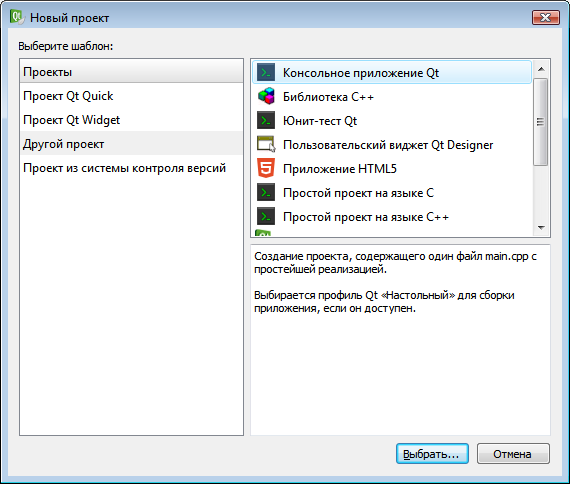Choose Простой проект на языке C++
The height and width of the screenshot is (484, 570).
tap(392, 216)
